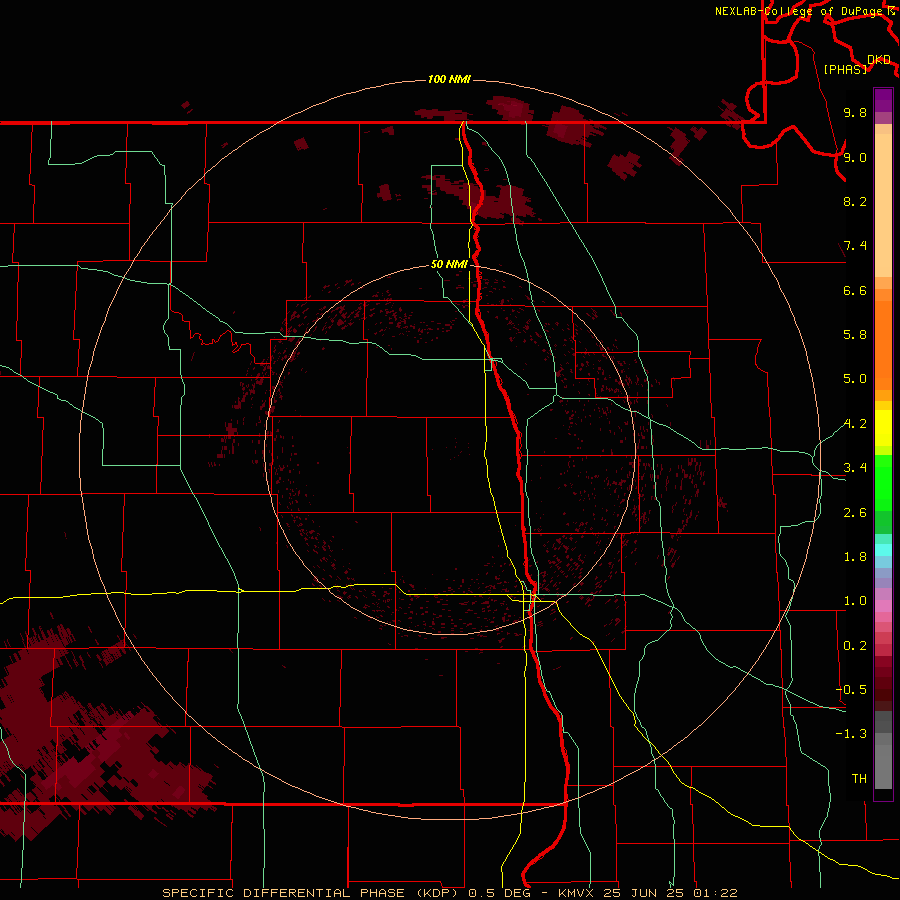
Task: Click the [PHAS] units label
Action: click(x=845, y=70)
